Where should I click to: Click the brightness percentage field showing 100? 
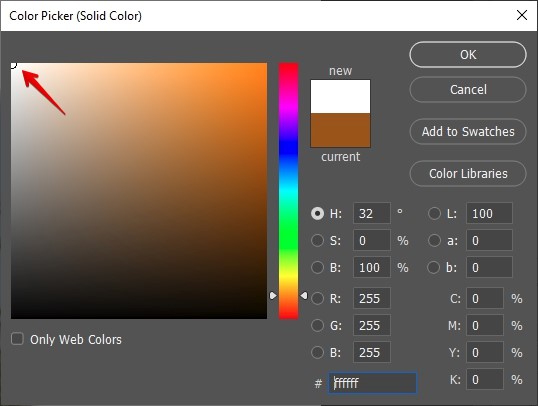(372, 267)
